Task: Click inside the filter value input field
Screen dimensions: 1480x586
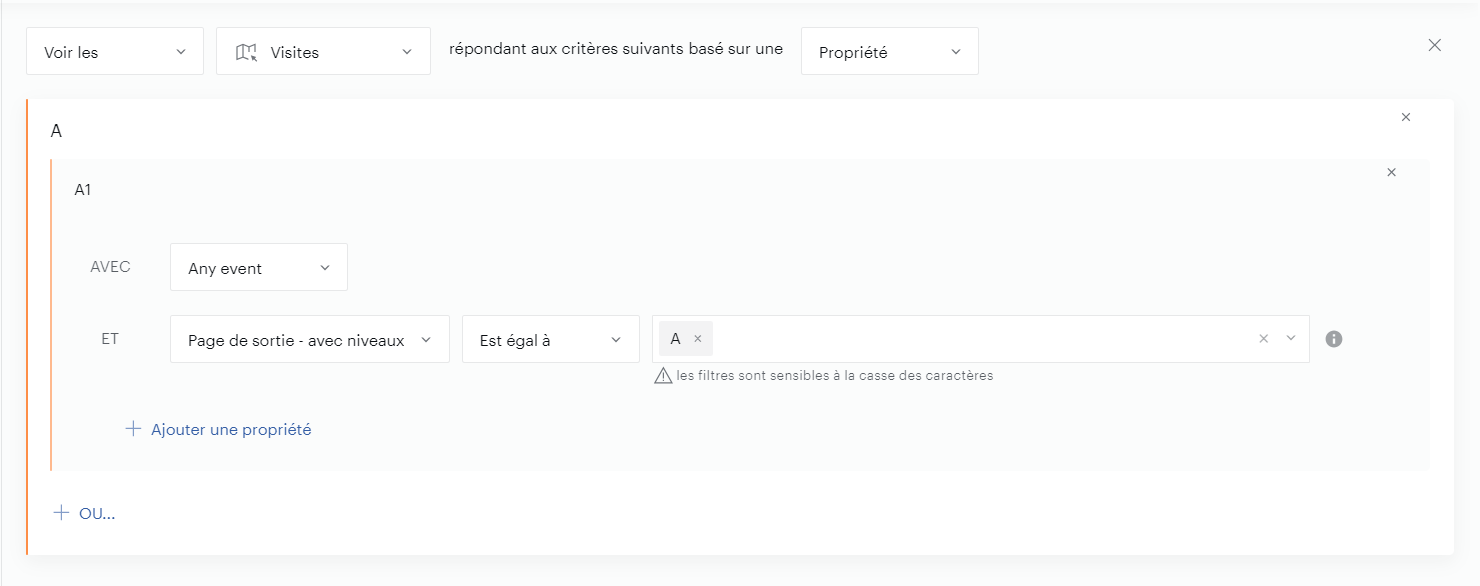Action: click(980, 339)
